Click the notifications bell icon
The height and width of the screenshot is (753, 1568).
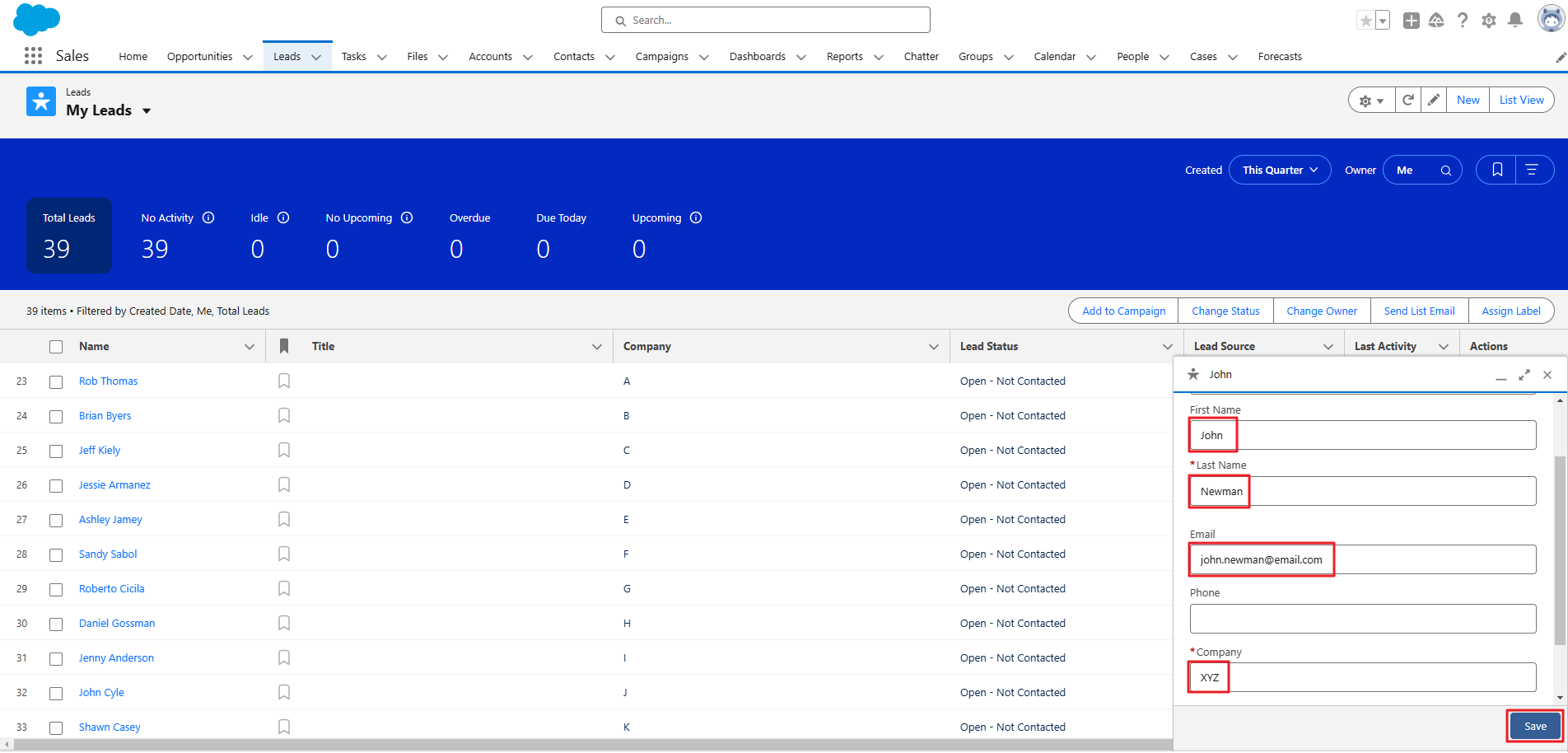[1514, 21]
